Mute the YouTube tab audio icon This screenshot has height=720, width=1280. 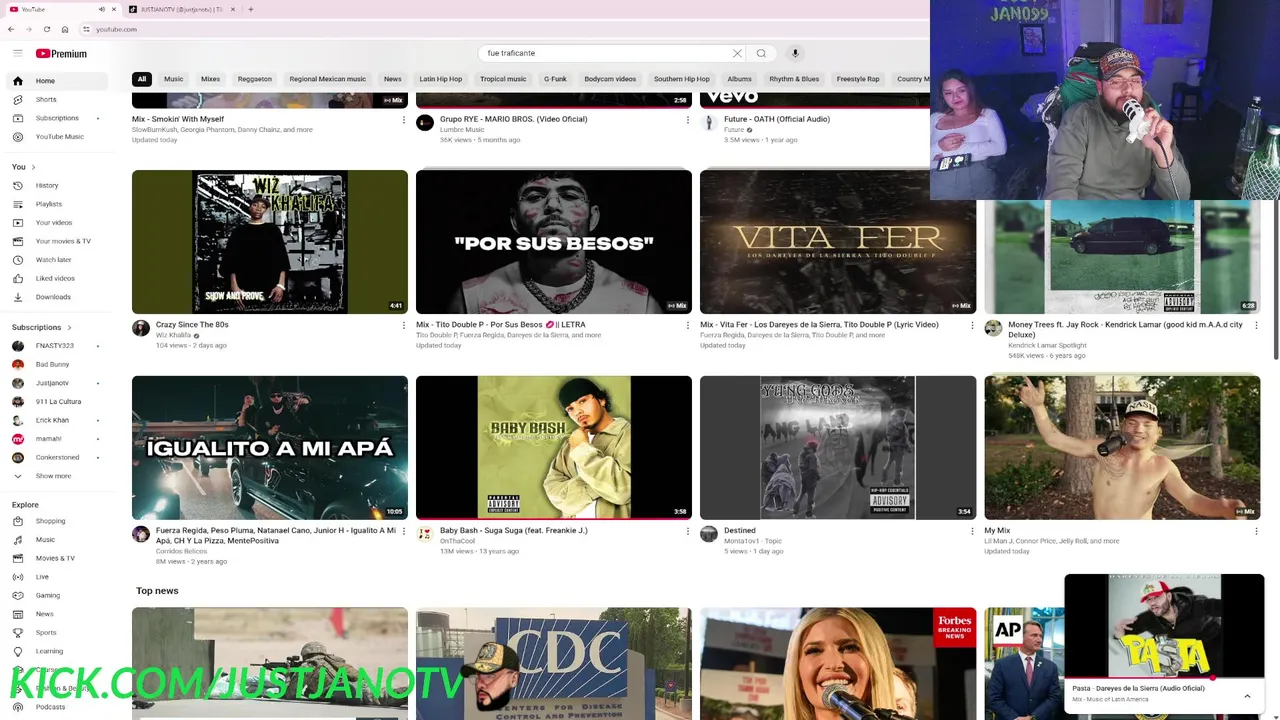(101, 9)
